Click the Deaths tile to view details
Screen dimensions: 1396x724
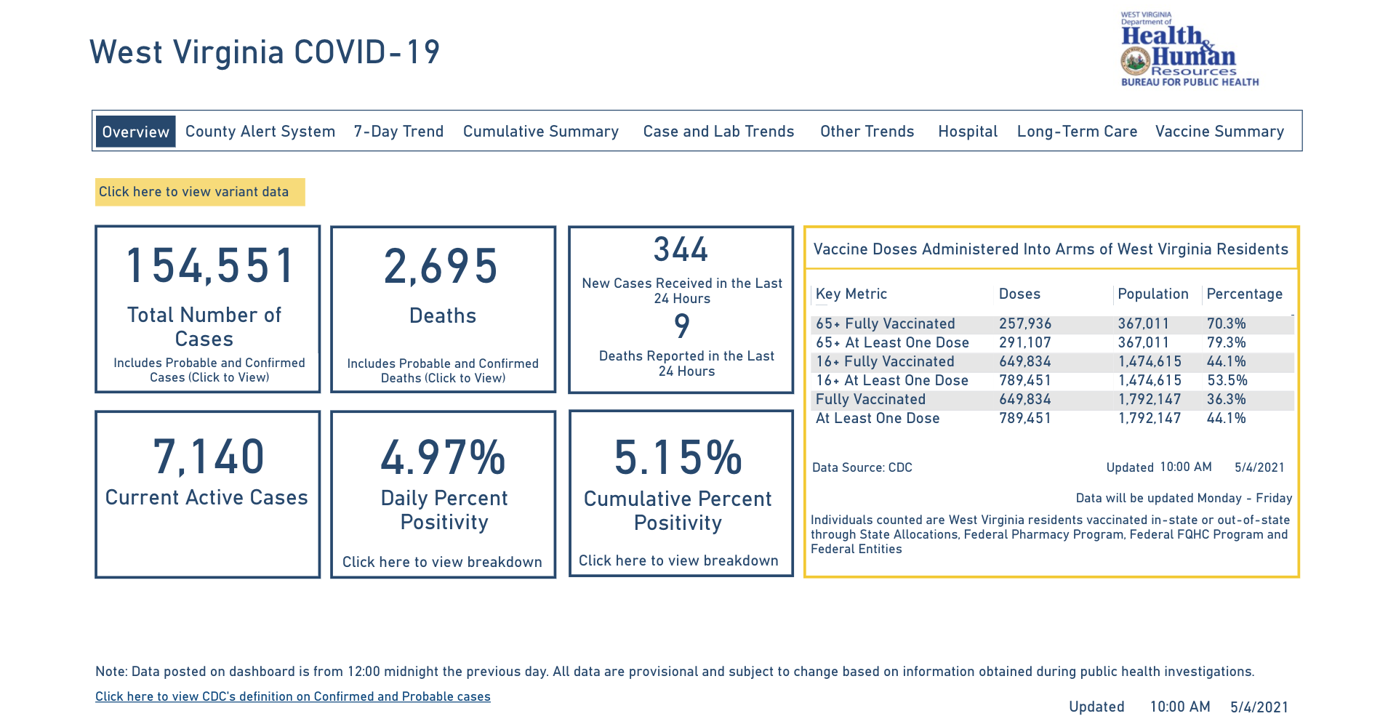pos(443,309)
